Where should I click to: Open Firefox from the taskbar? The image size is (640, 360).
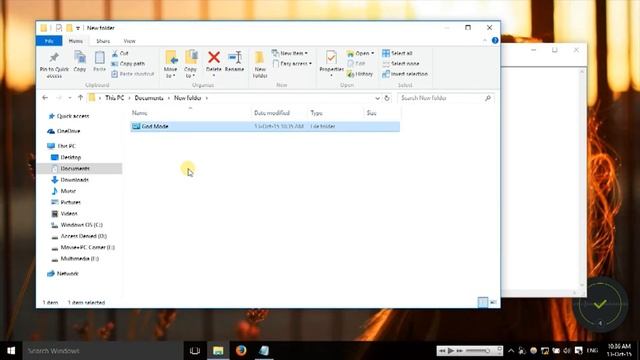241,351
